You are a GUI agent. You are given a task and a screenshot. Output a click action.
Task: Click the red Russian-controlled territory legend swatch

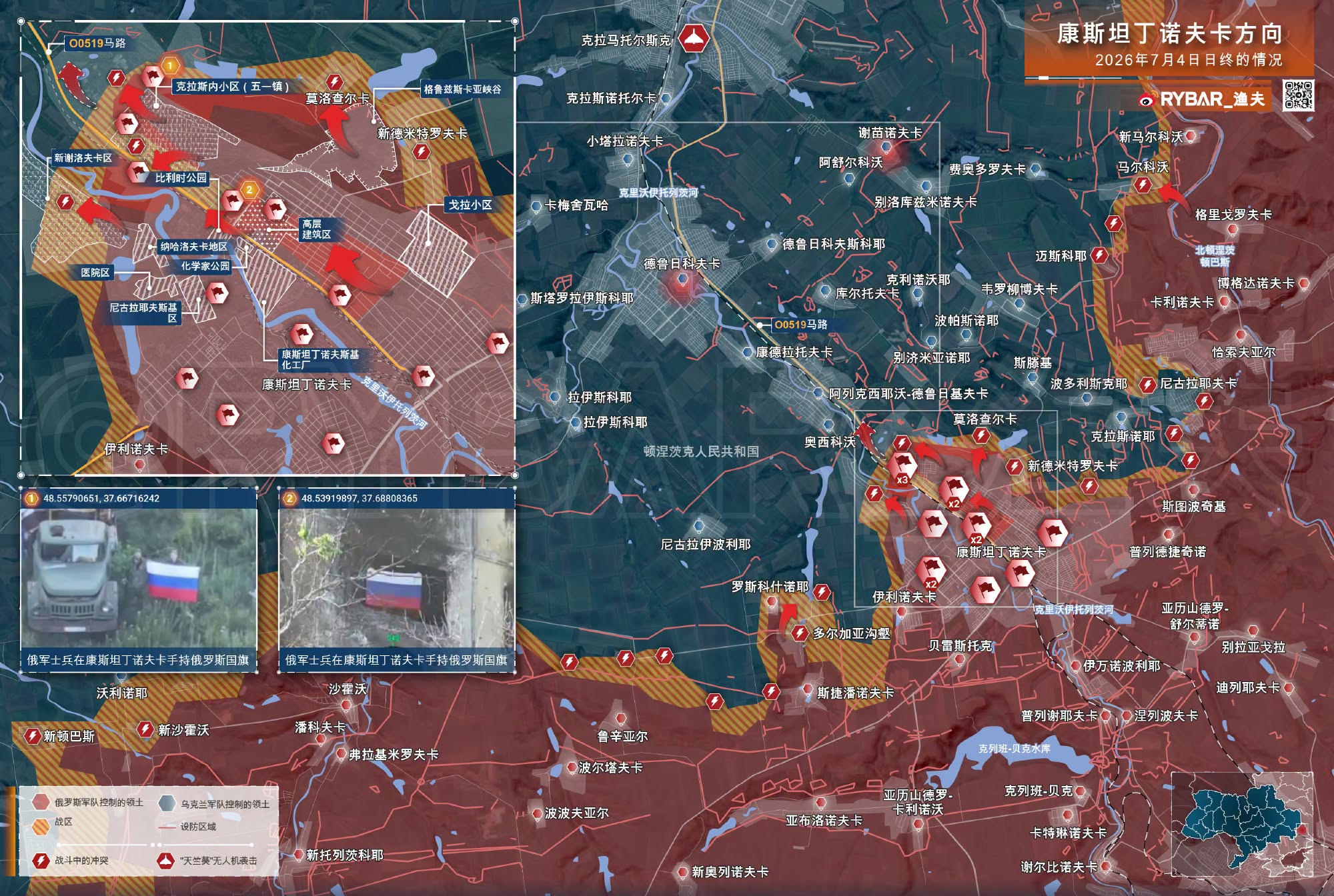41,802
